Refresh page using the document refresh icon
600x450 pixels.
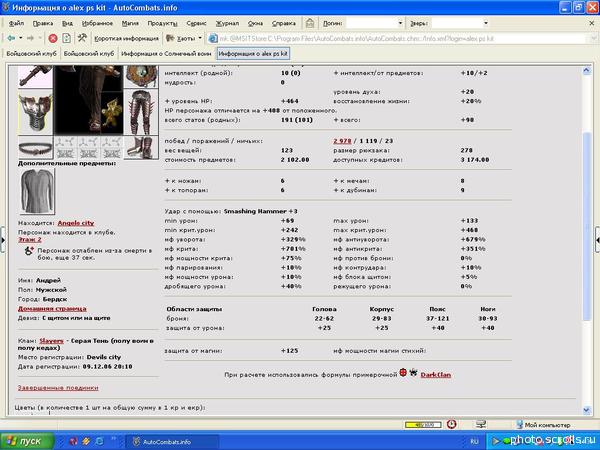point(67,38)
